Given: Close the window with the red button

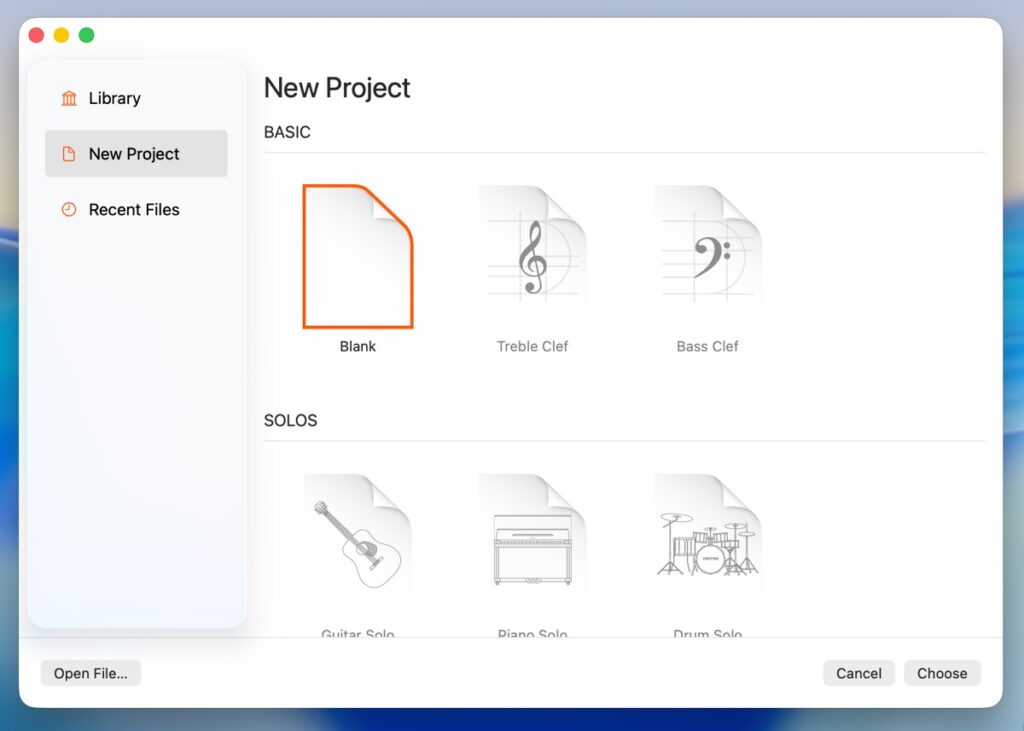Looking at the screenshot, I should [x=36, y=35].
